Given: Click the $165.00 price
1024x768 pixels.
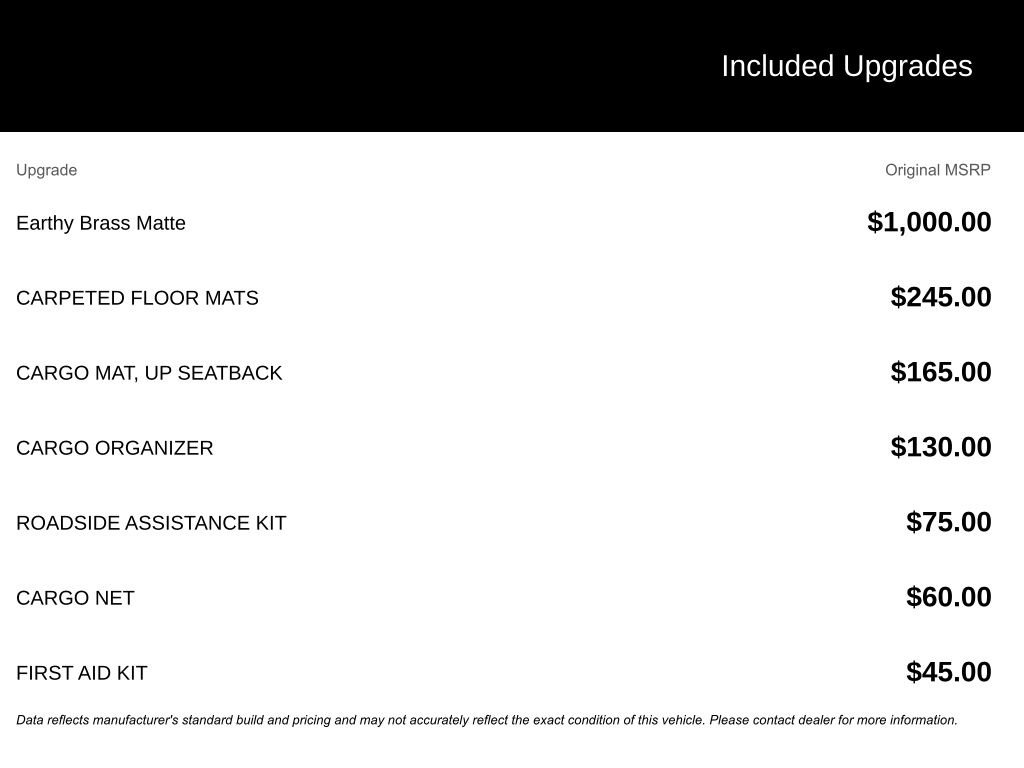Looking at the screenshot, I should 940,372.
